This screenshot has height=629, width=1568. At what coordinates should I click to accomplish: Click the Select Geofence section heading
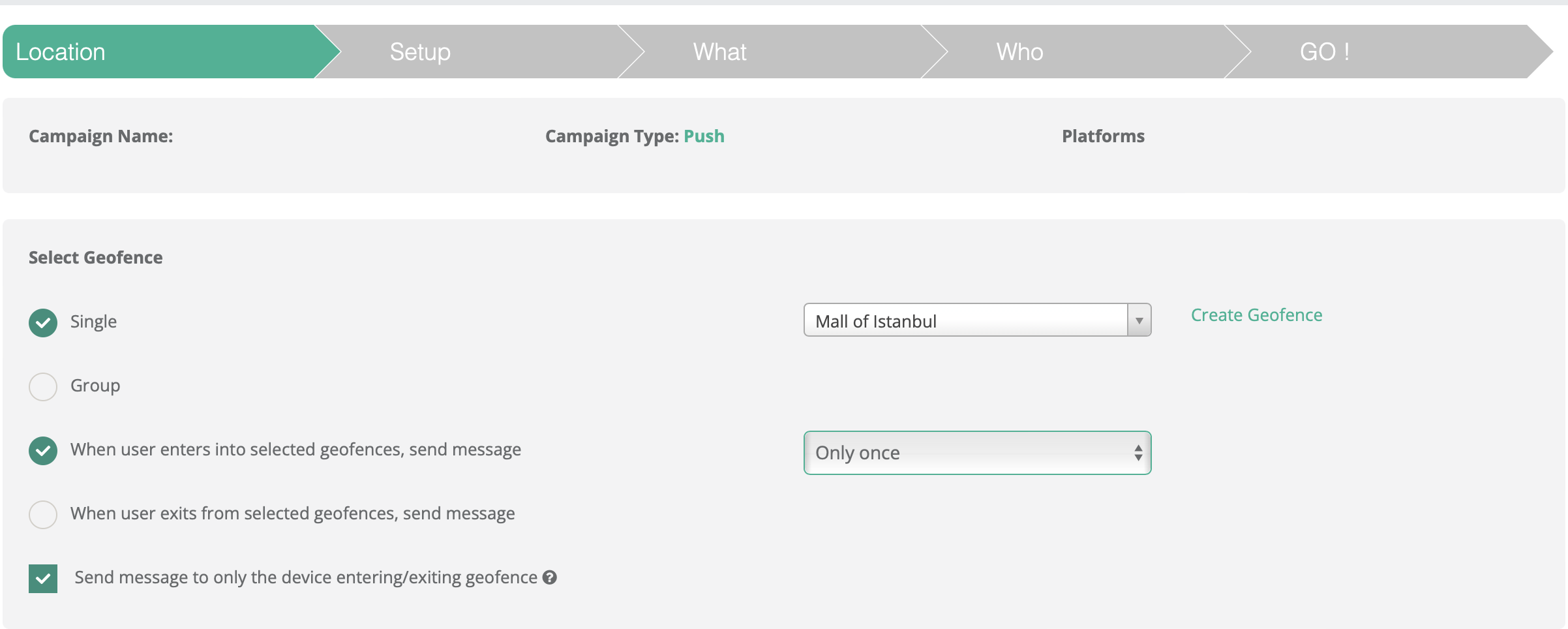click(96, 258)
